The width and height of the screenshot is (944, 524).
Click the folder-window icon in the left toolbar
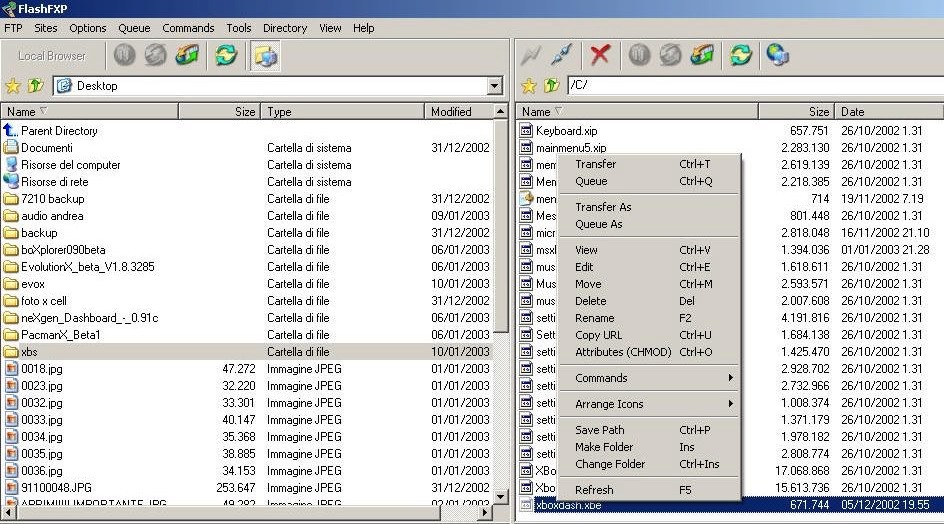point(265,55)
